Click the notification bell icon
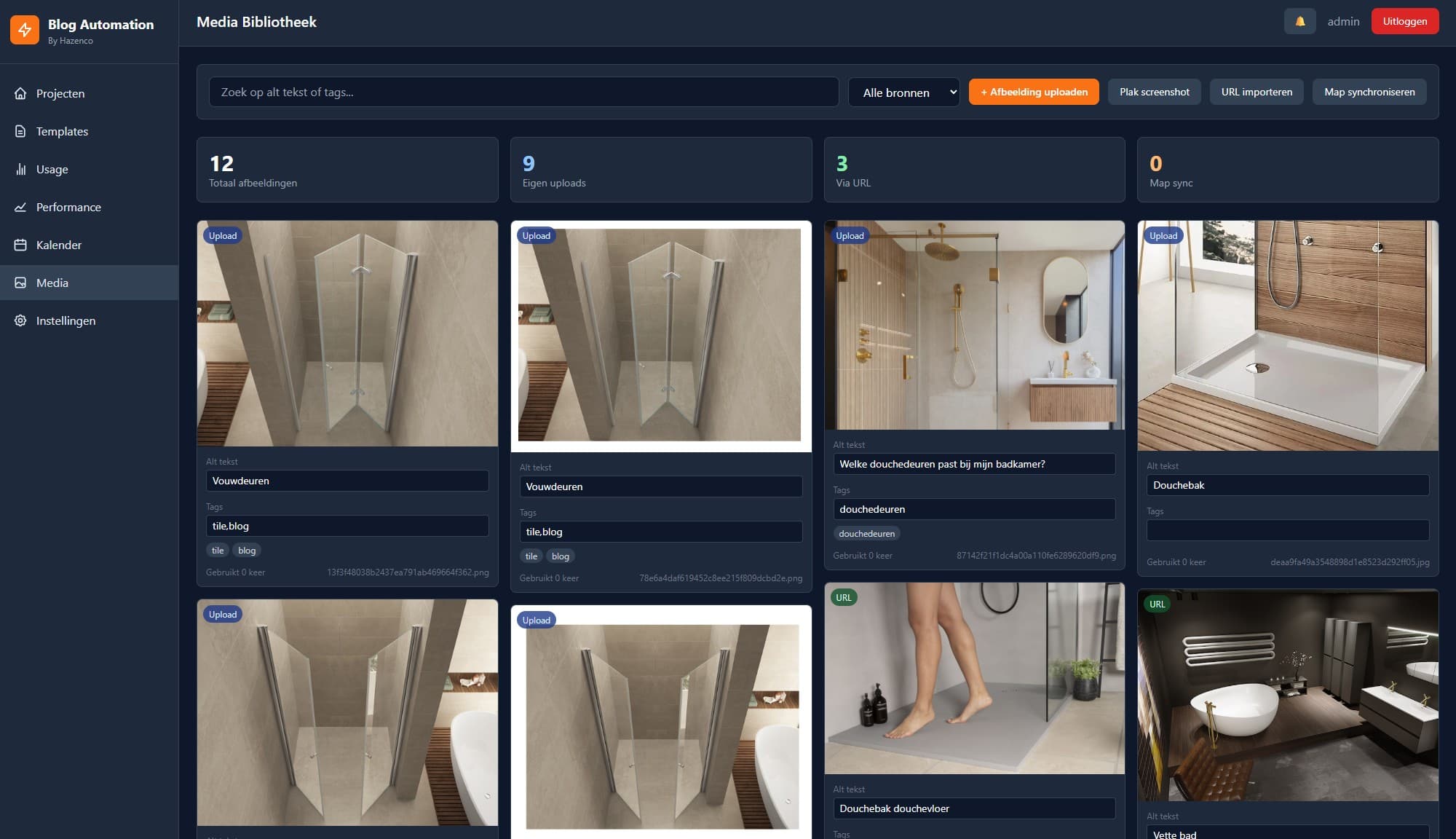This screenshot has width=1456, height=839. pyautogui.click(x=1299, y=22)
